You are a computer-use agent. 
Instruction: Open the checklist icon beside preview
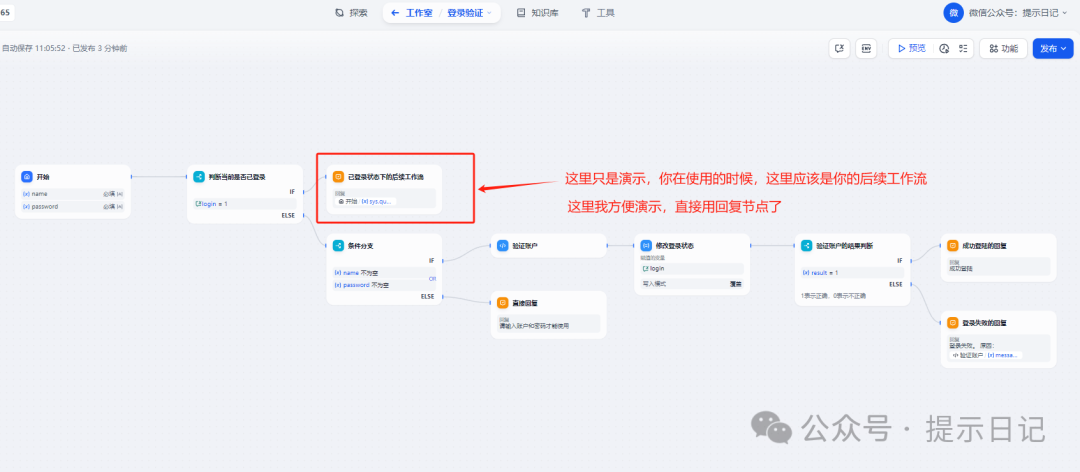coord(963,48)
